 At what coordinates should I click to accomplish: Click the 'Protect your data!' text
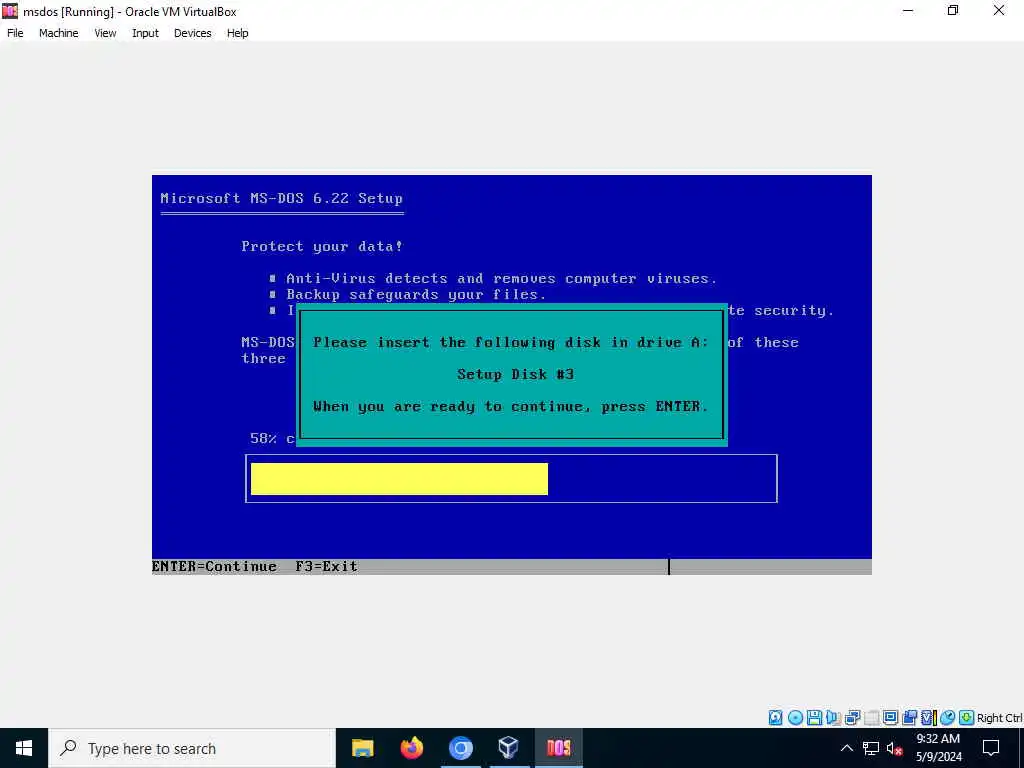[x=322, y=246]
